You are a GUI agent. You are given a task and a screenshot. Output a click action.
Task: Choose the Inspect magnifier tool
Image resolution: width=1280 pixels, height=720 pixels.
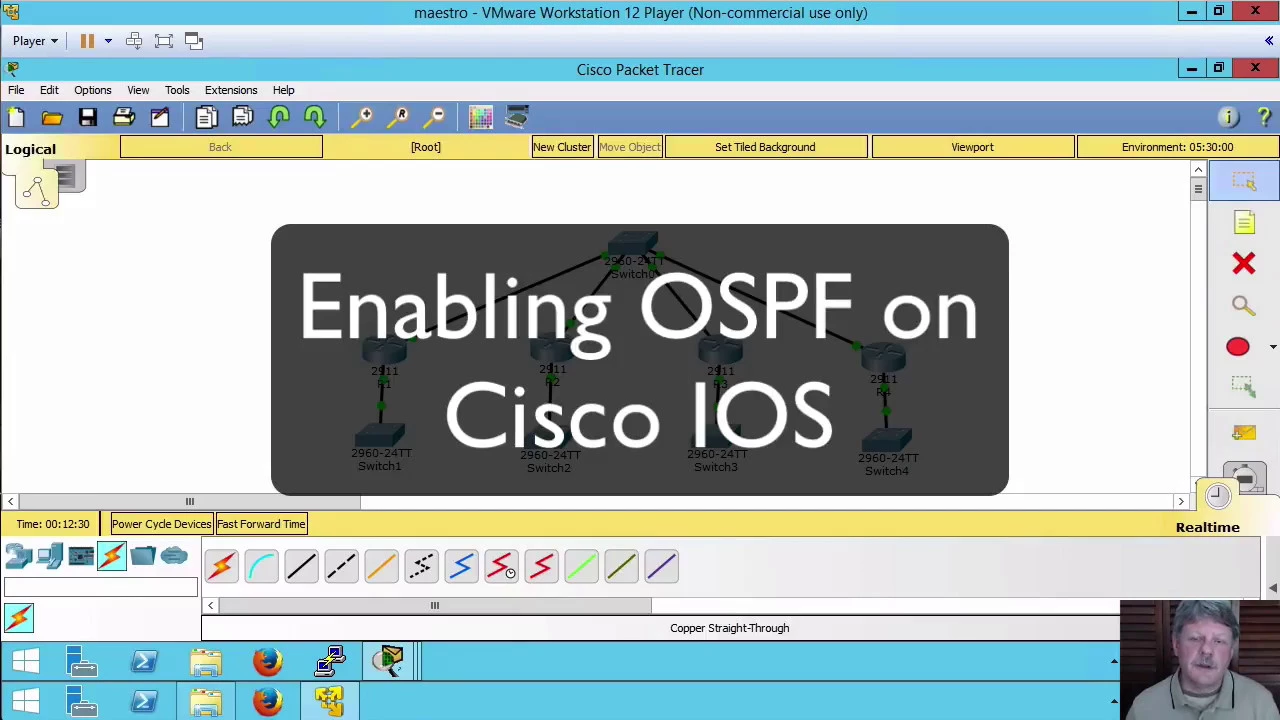point(1243,306)
